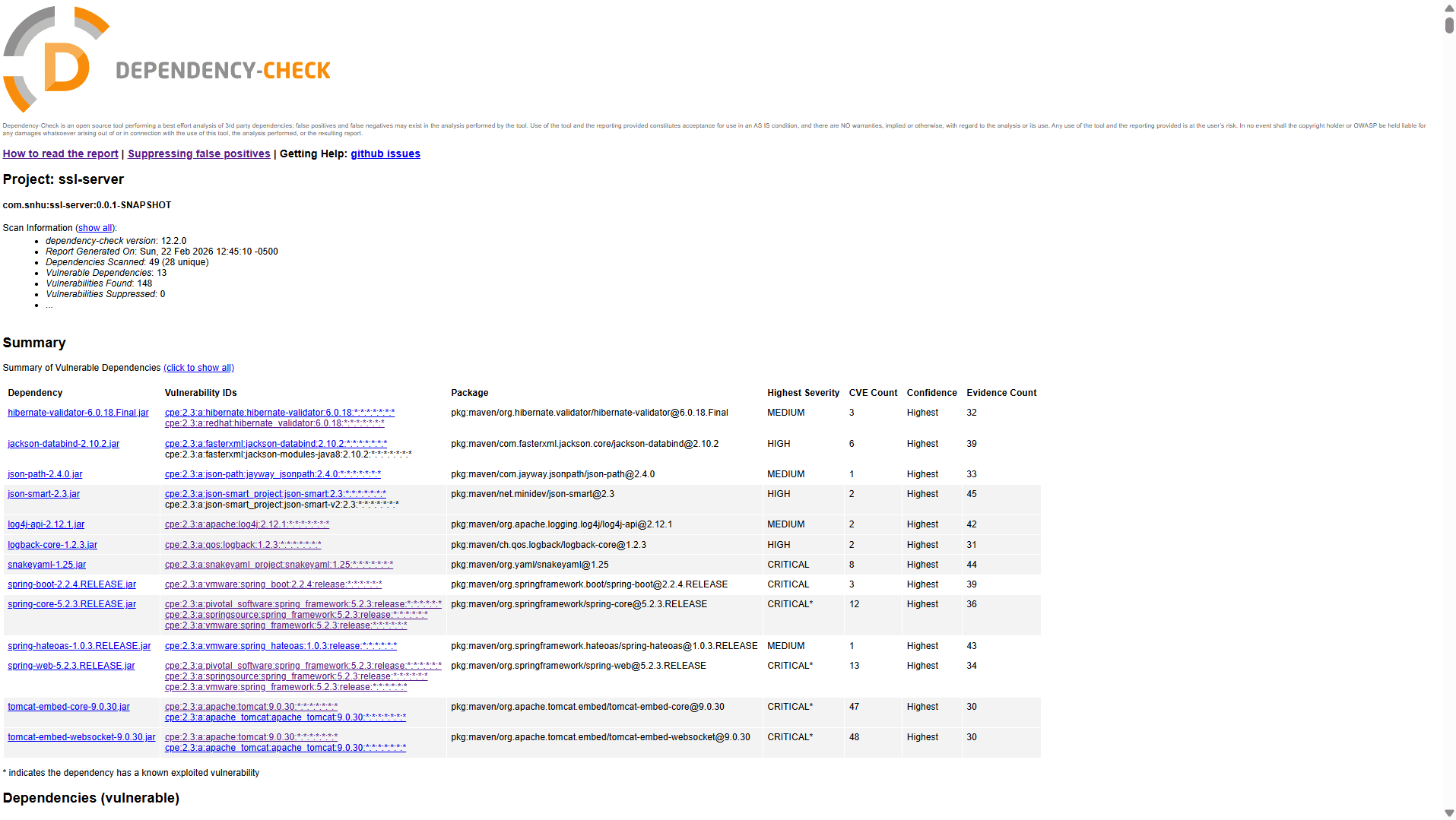Open spring-core-5.2.3.RELEASE.jar dependency link
The width and height of the screenshot is (1456, 820).
pos(72,604)
